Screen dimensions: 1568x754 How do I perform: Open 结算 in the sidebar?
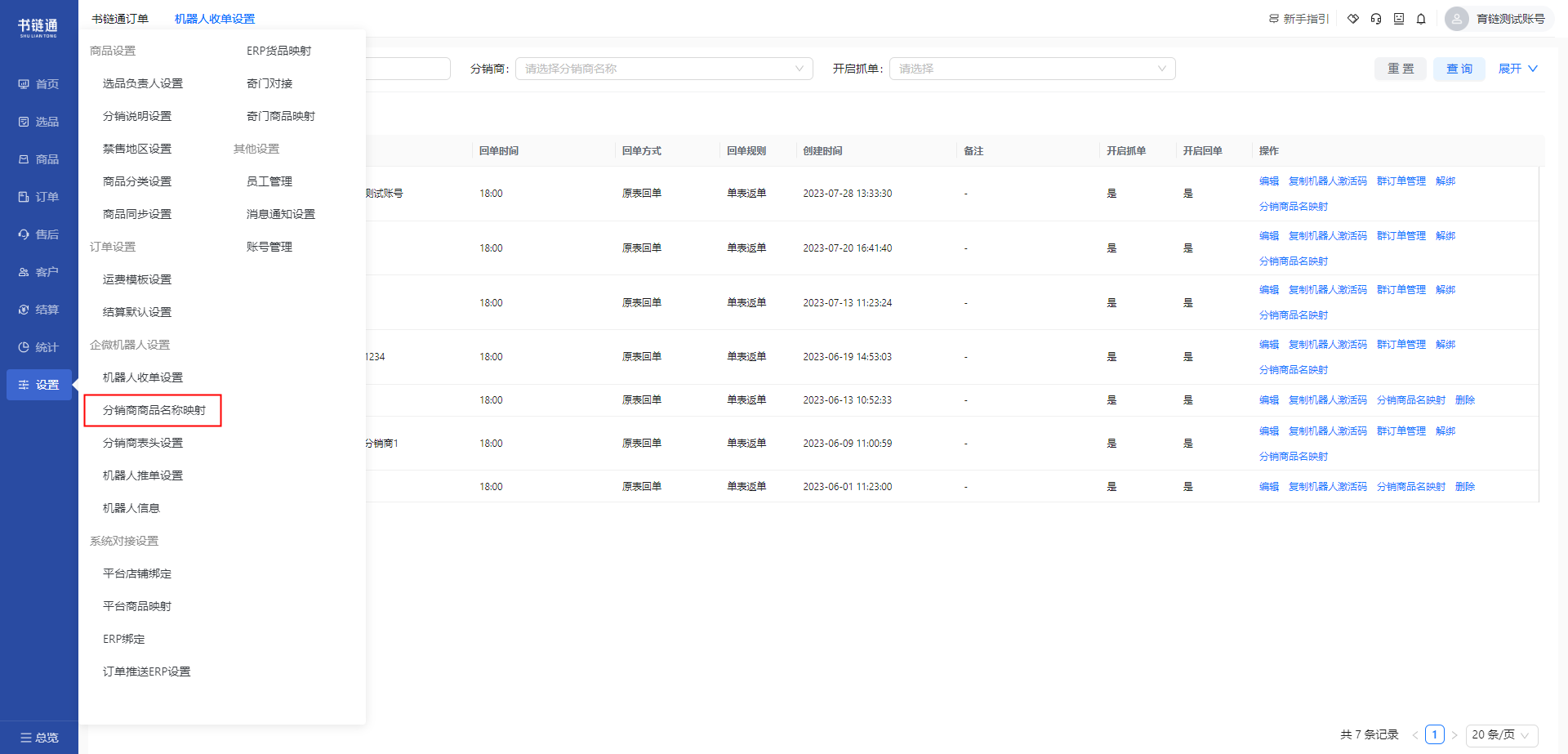(x=38, y=310)
